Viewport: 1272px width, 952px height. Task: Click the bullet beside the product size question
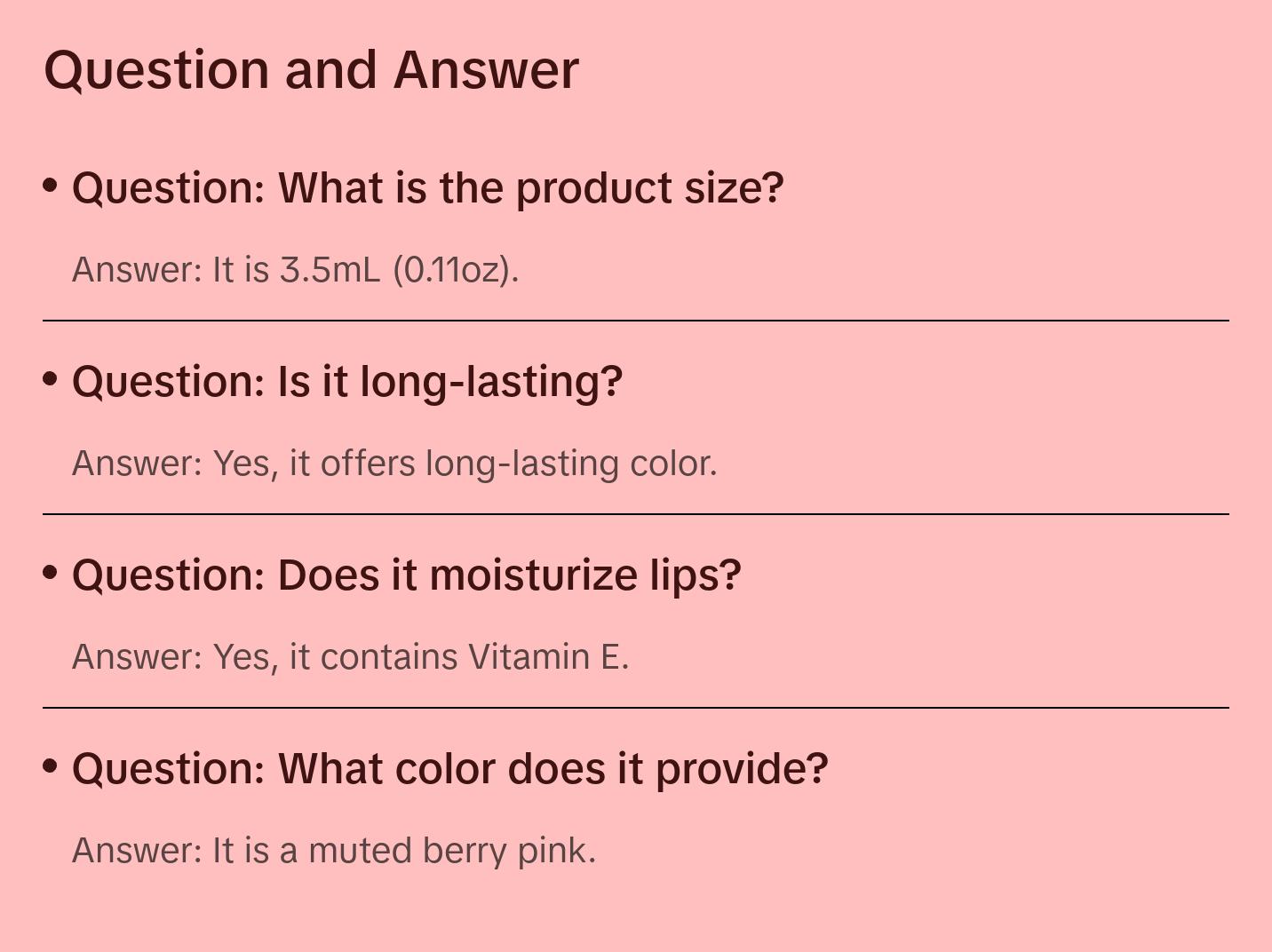point(51,186)
